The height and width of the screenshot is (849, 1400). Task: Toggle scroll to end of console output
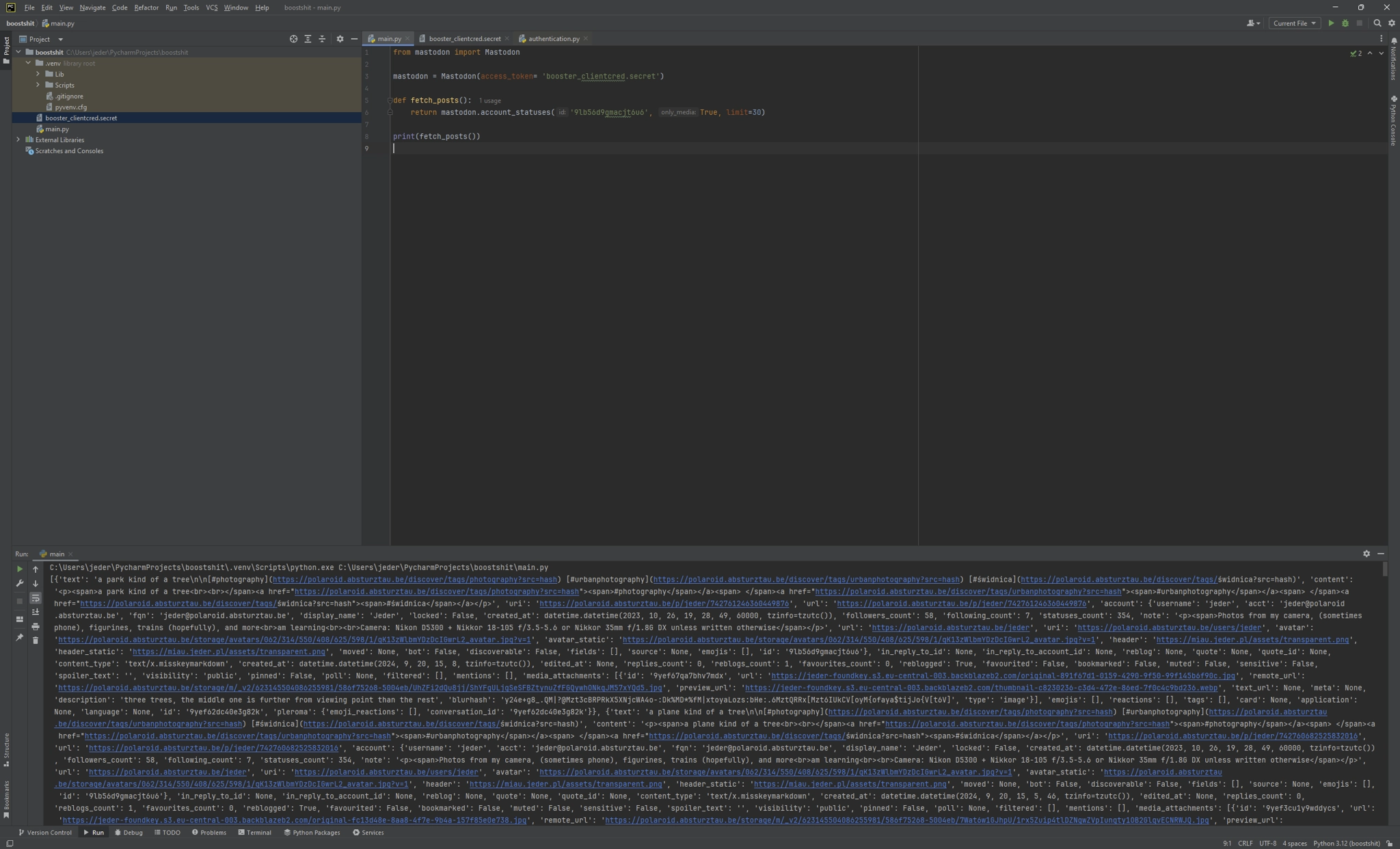pyautogui.click(x=36, y=612)
